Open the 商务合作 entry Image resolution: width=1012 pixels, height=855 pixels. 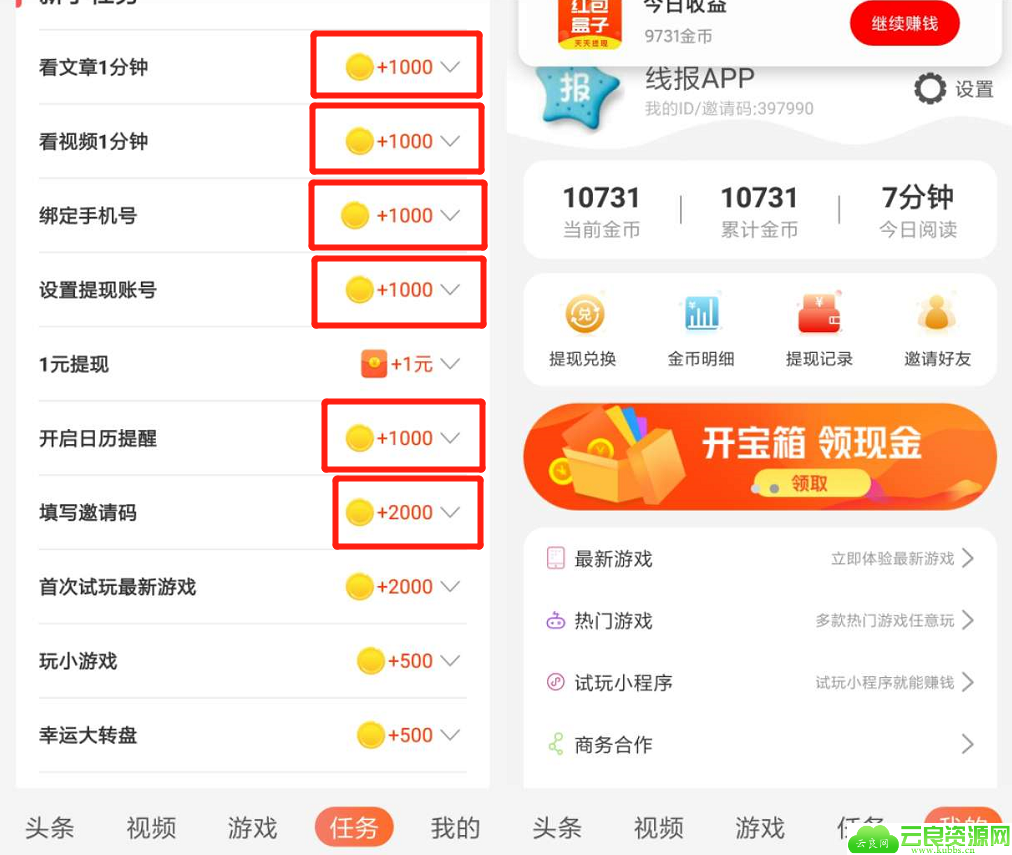point(760,744)
